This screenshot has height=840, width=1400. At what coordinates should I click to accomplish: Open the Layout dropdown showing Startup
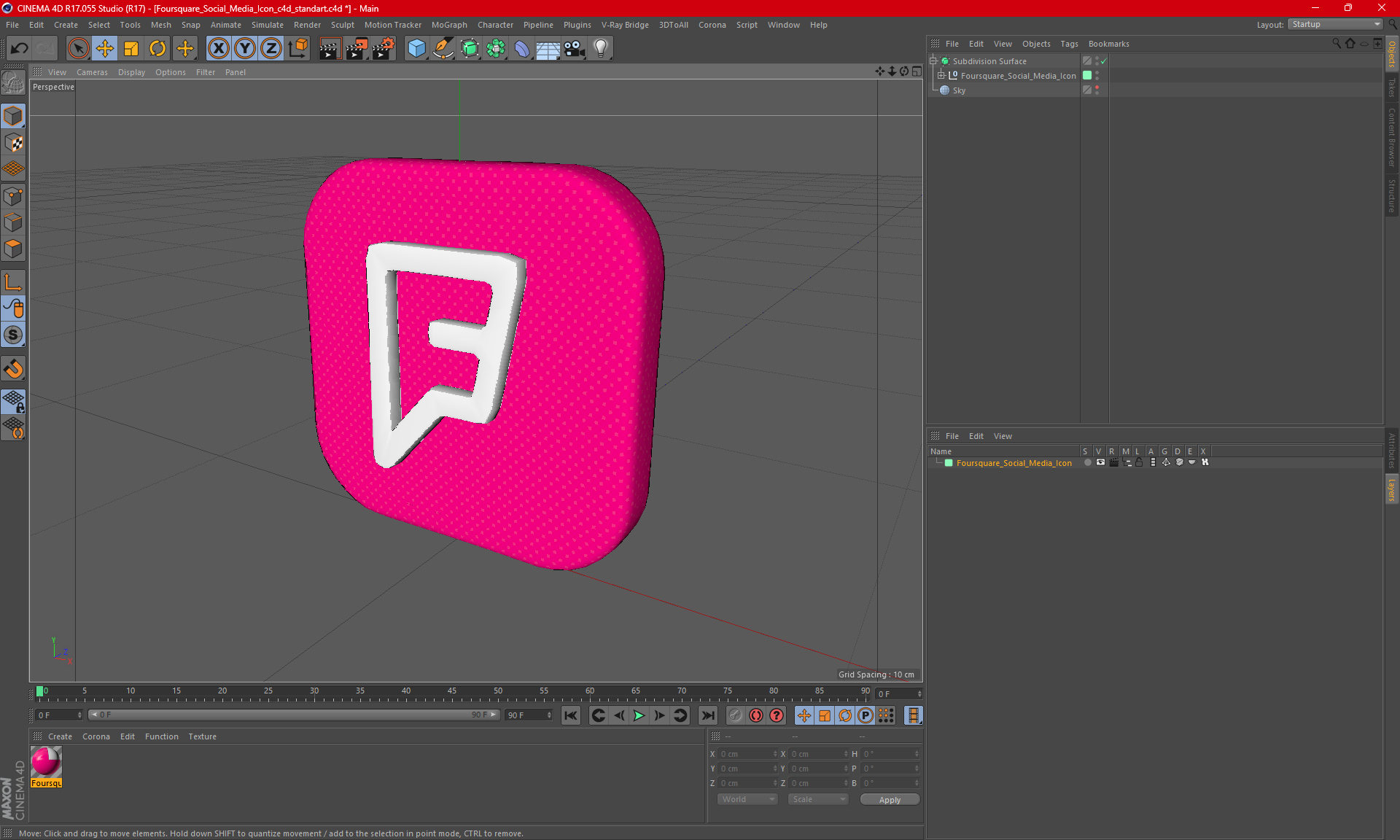pos(1335,24)
